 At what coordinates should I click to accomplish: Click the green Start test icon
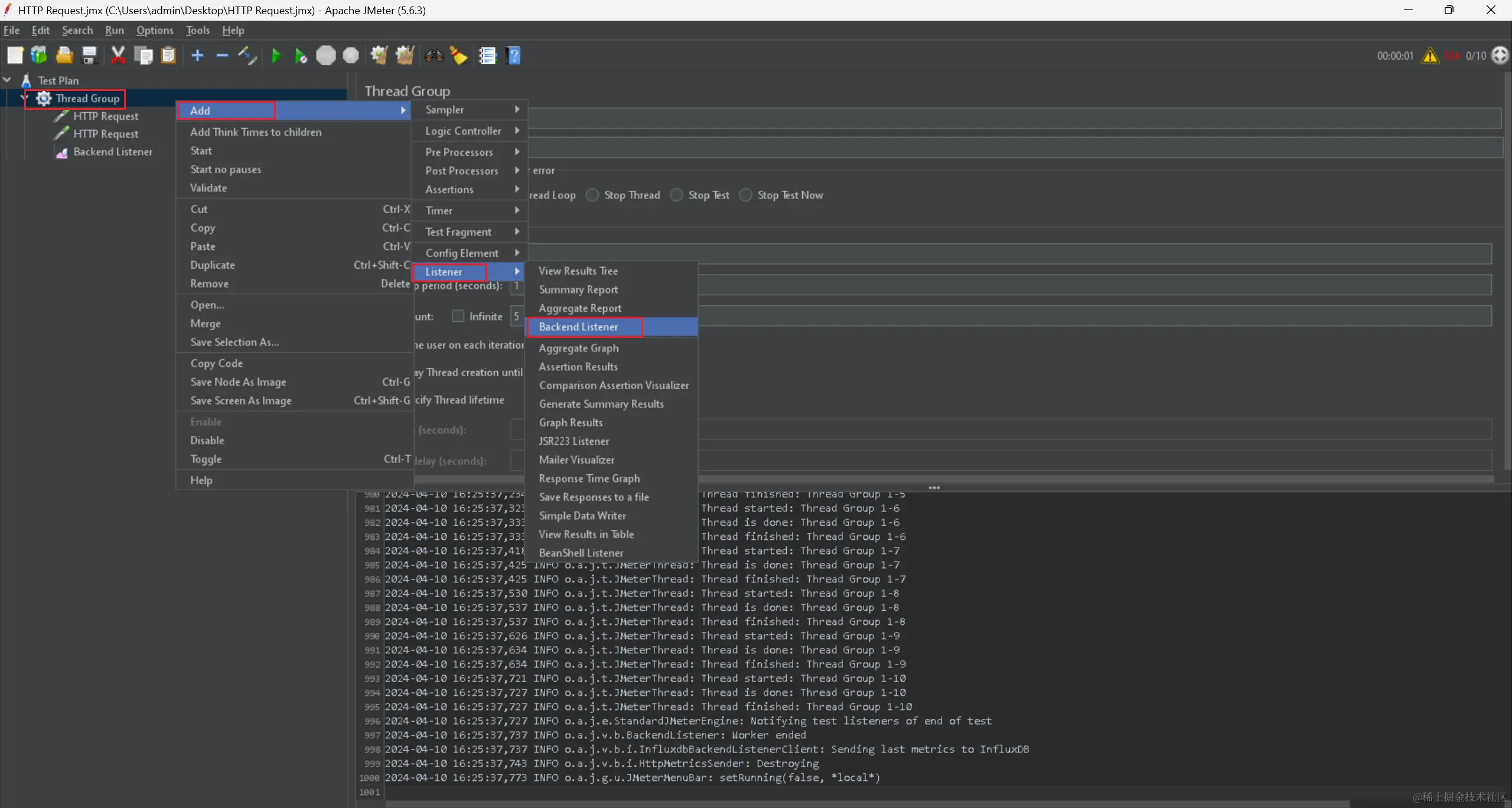tap(276, 56)
